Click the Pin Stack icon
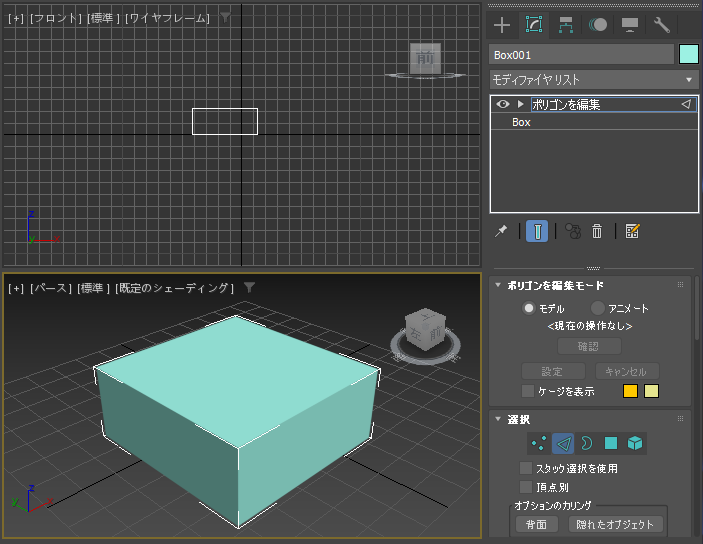Viewport: 703px width, 544px height. pos(501,231)
